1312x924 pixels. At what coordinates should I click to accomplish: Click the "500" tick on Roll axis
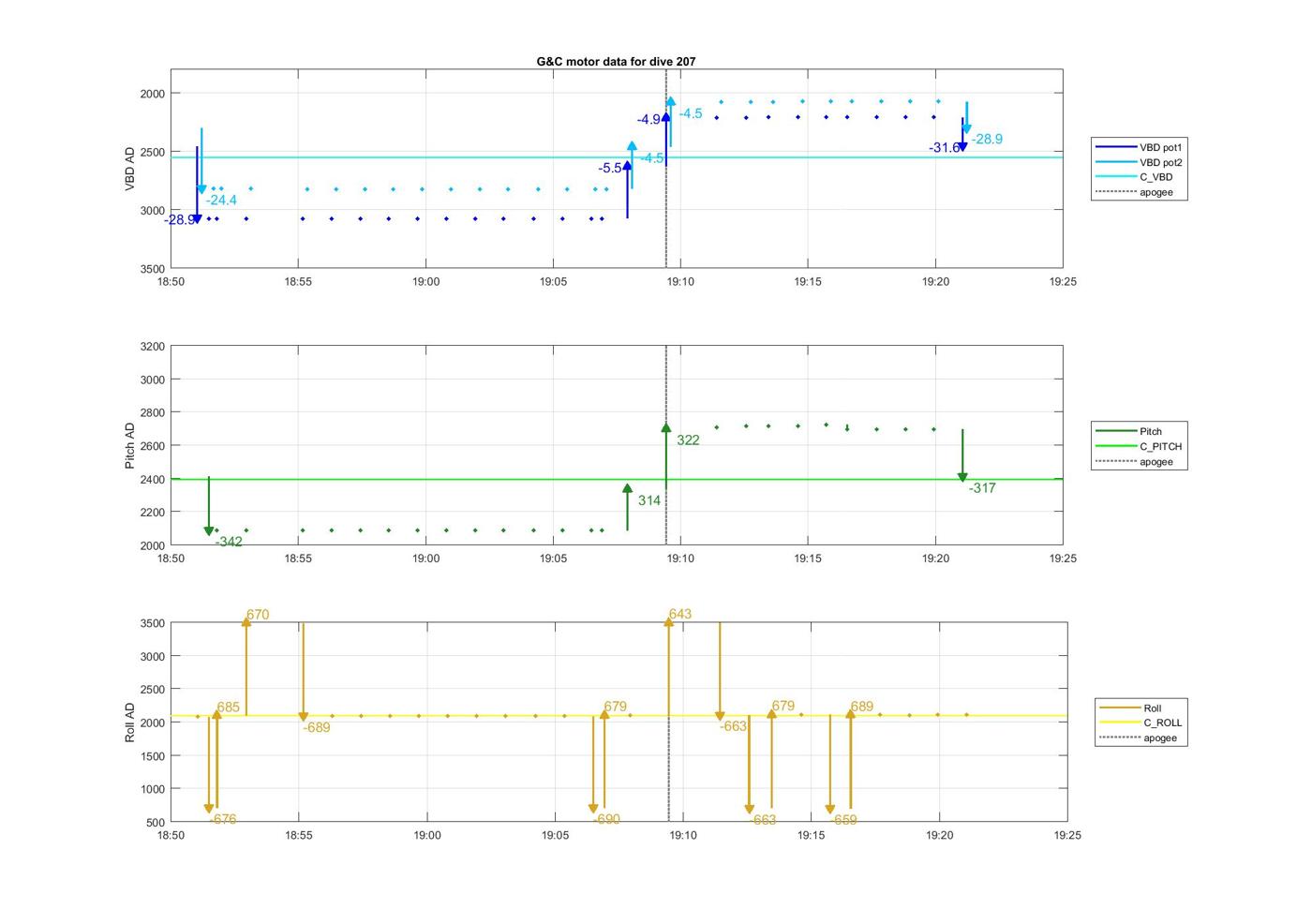[155, 823]
